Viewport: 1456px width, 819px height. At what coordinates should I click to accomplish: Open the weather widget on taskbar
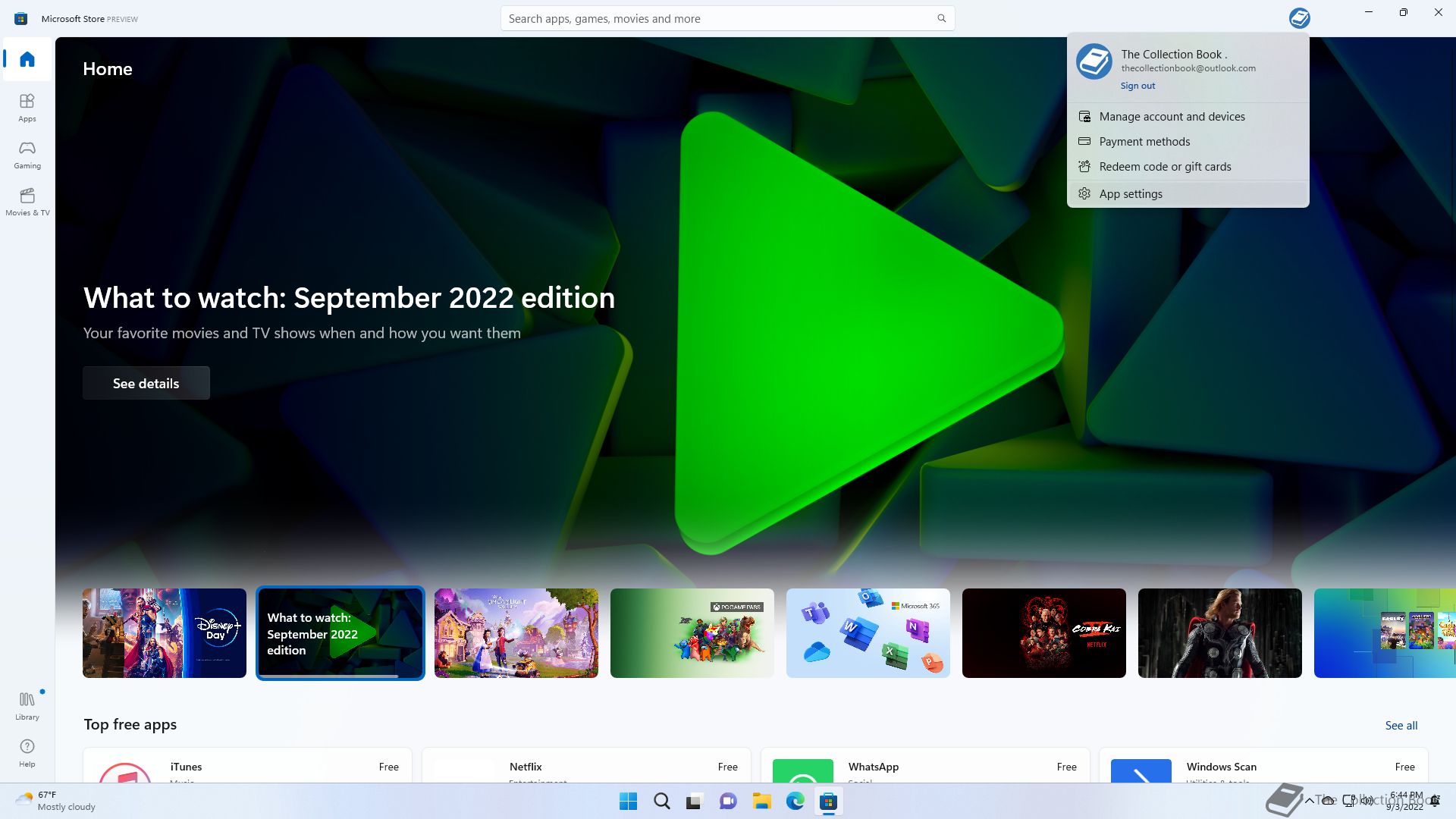tap(56, 802)
